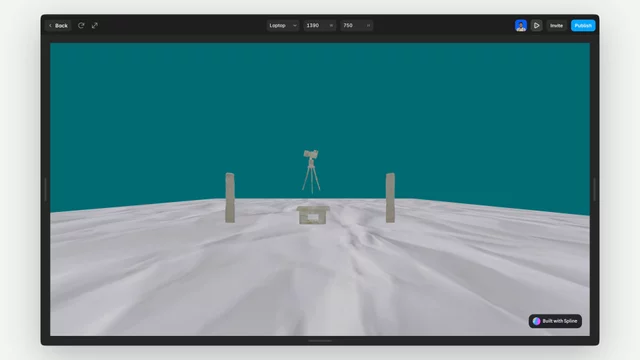Click the refresh preview icon

pyautogui.click(x=81, y=25)
